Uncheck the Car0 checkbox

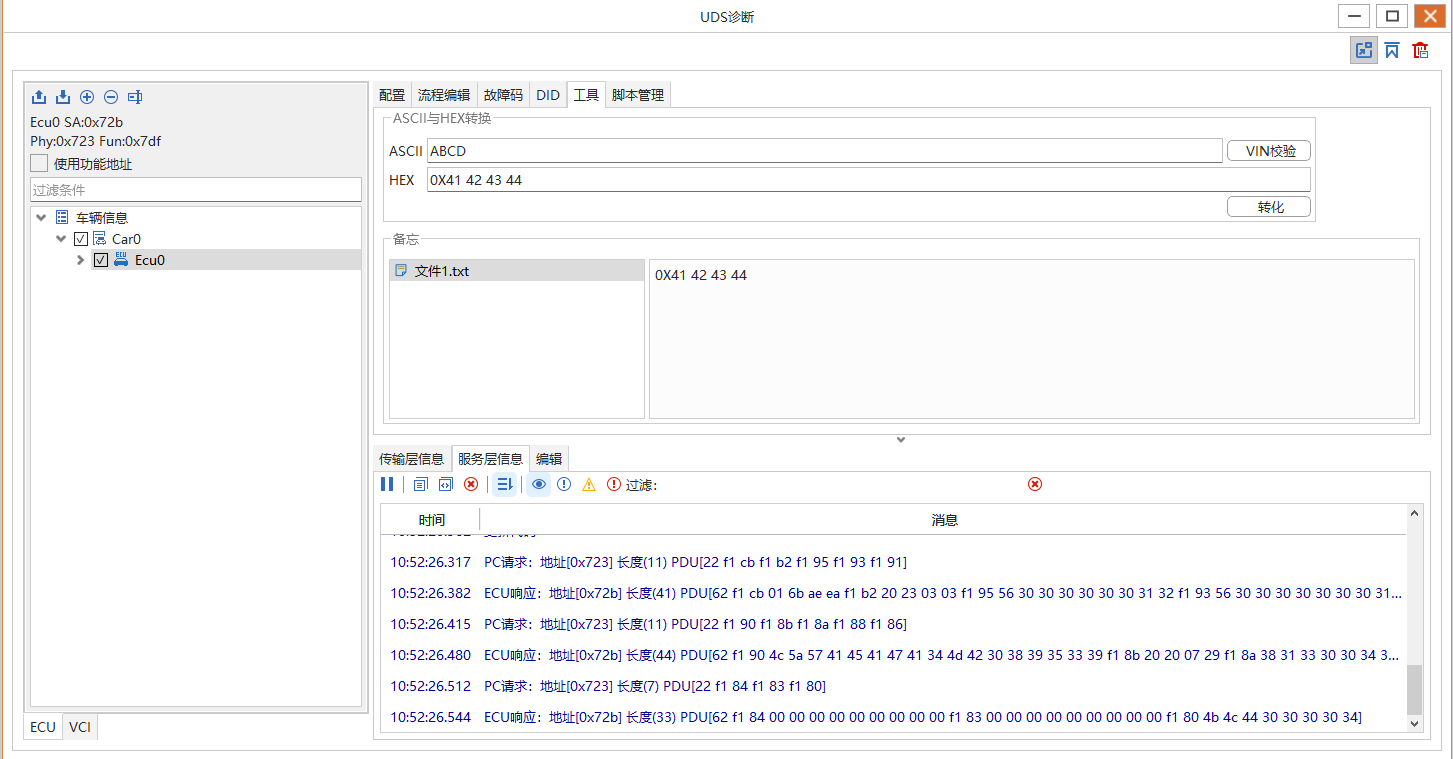coord(81,239)
